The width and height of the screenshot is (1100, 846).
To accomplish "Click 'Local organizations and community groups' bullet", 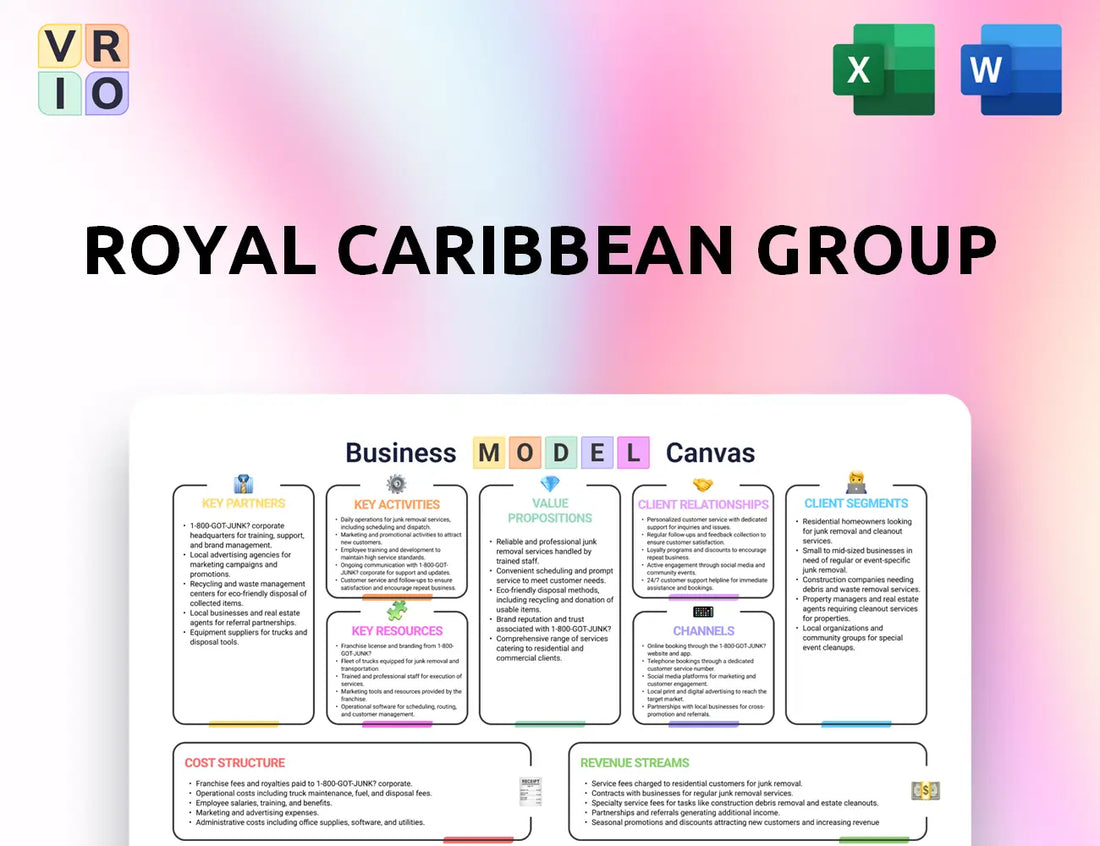I will point(852,638).
